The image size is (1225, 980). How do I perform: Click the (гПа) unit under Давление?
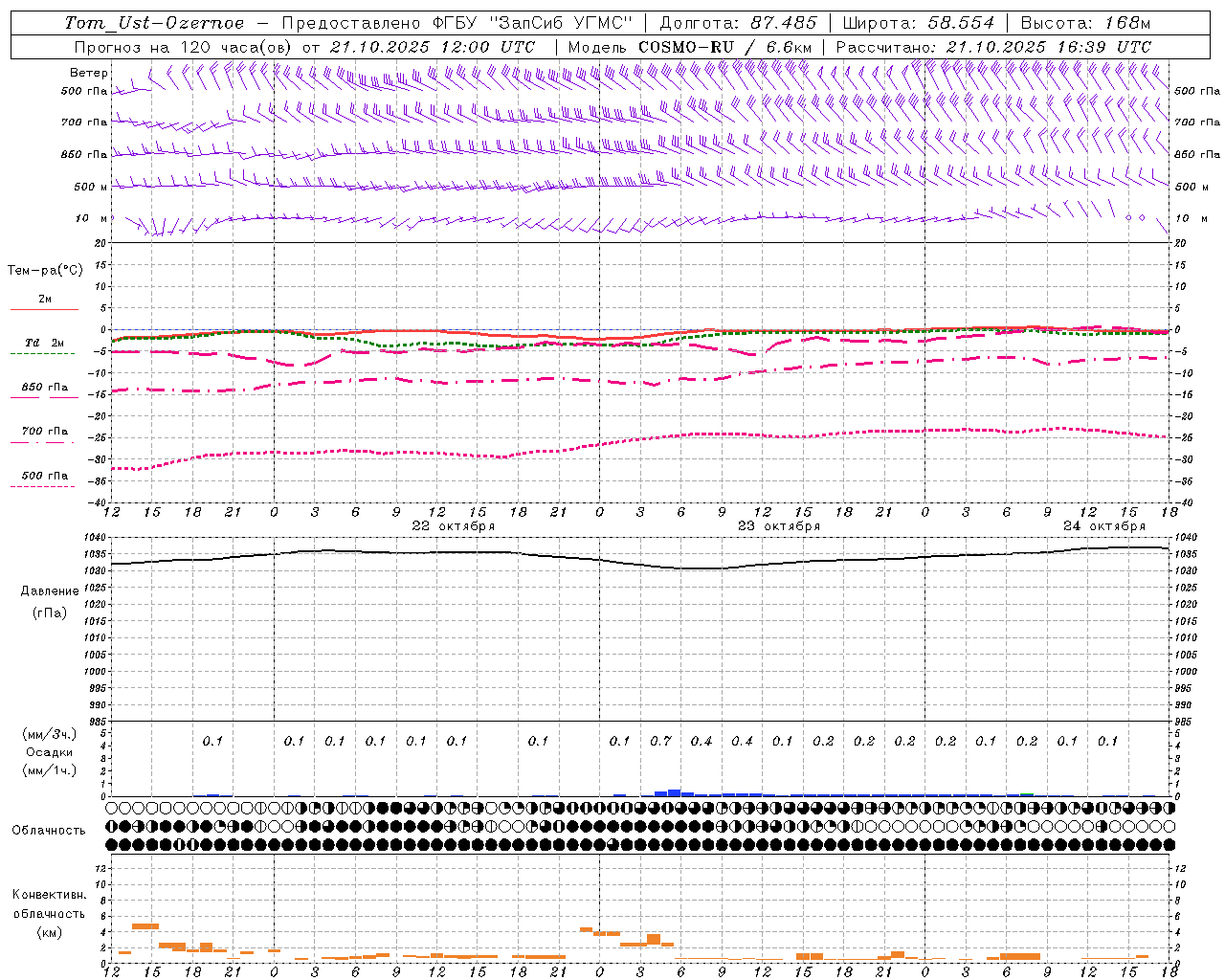pos(50,612)
